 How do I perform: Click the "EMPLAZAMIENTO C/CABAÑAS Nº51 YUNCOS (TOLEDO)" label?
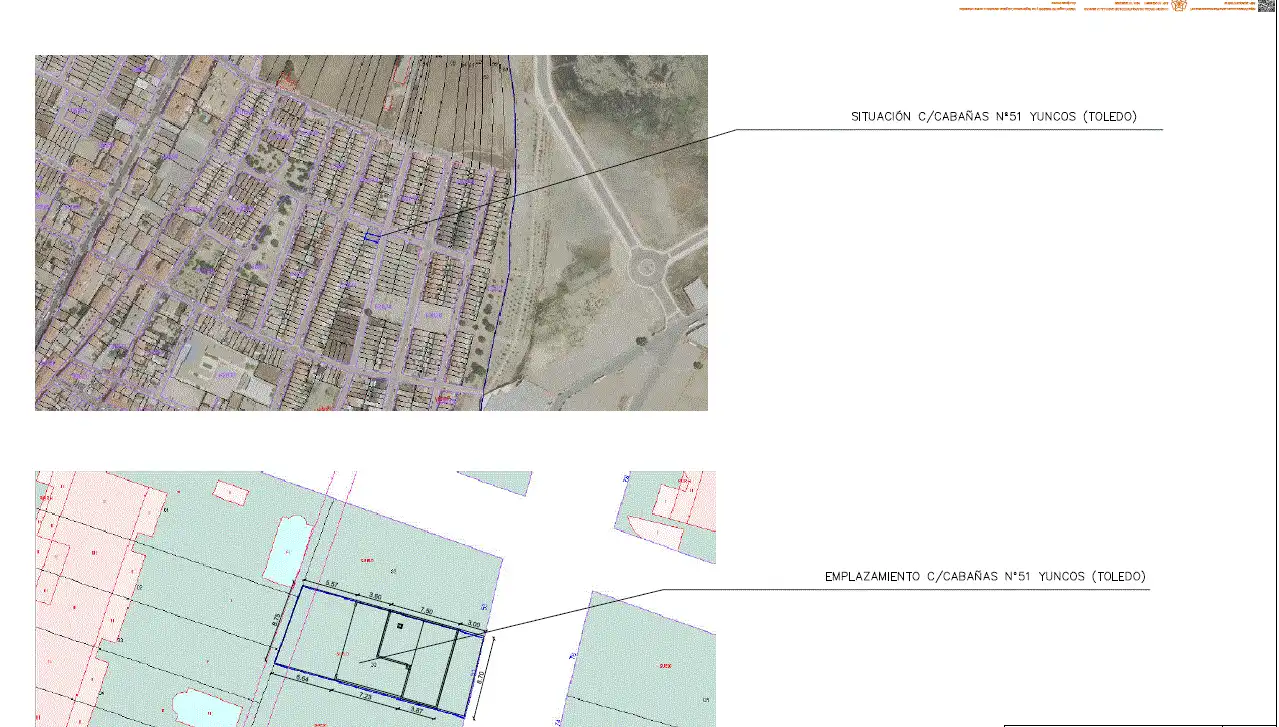coord(985,577)
